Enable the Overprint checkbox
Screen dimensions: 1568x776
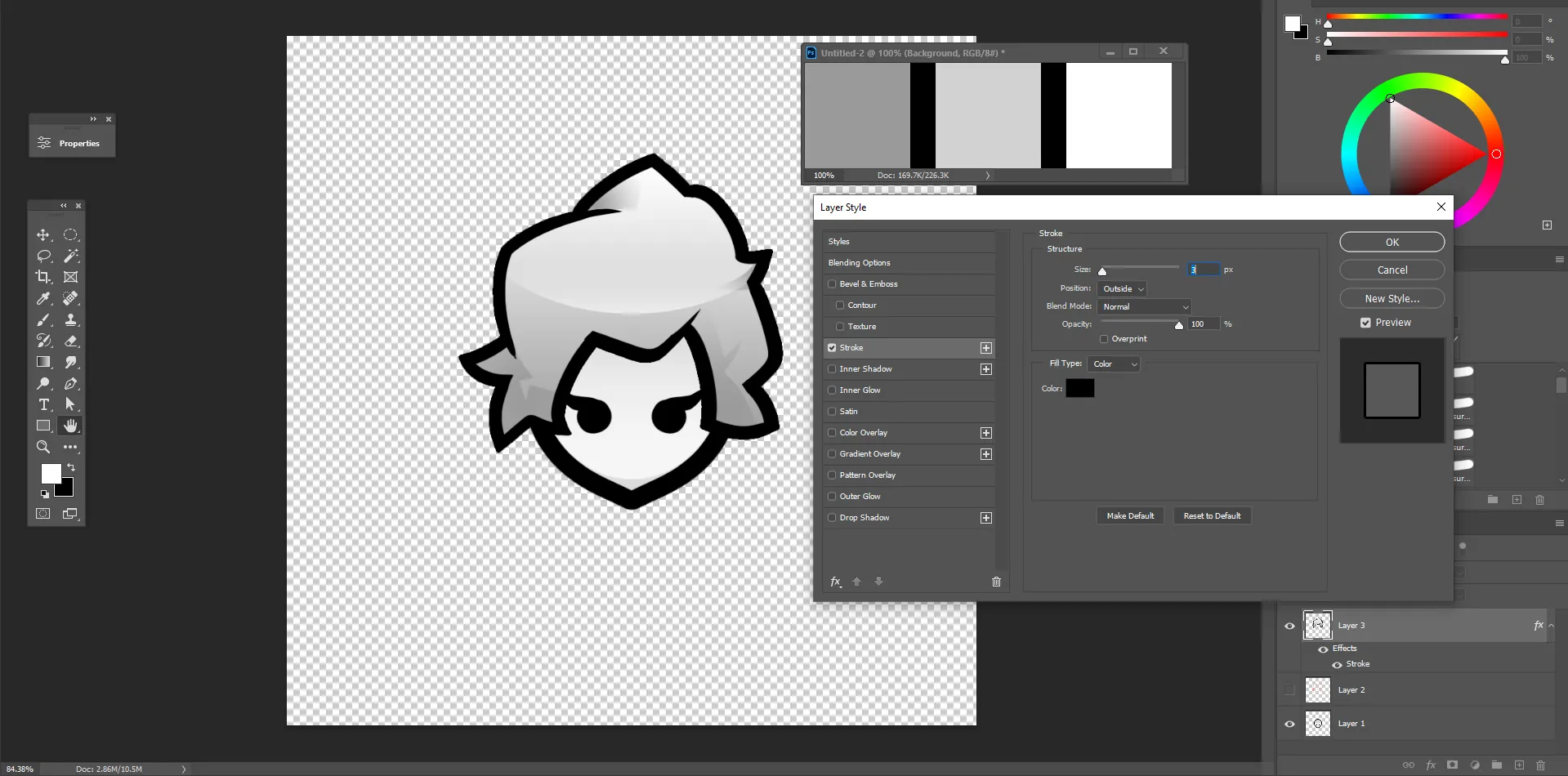(x=1104, y=339)
